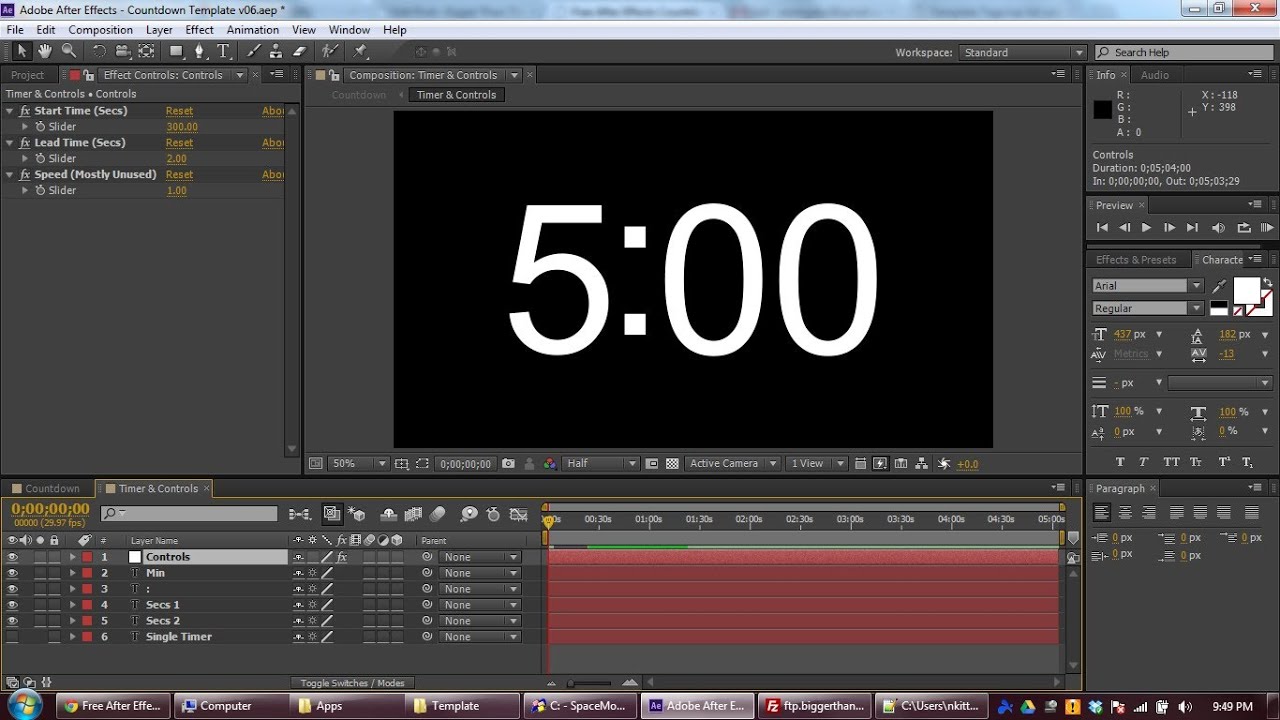1280x720 pixels.
Task: Select the Hand tool
Action: [45, 51]
